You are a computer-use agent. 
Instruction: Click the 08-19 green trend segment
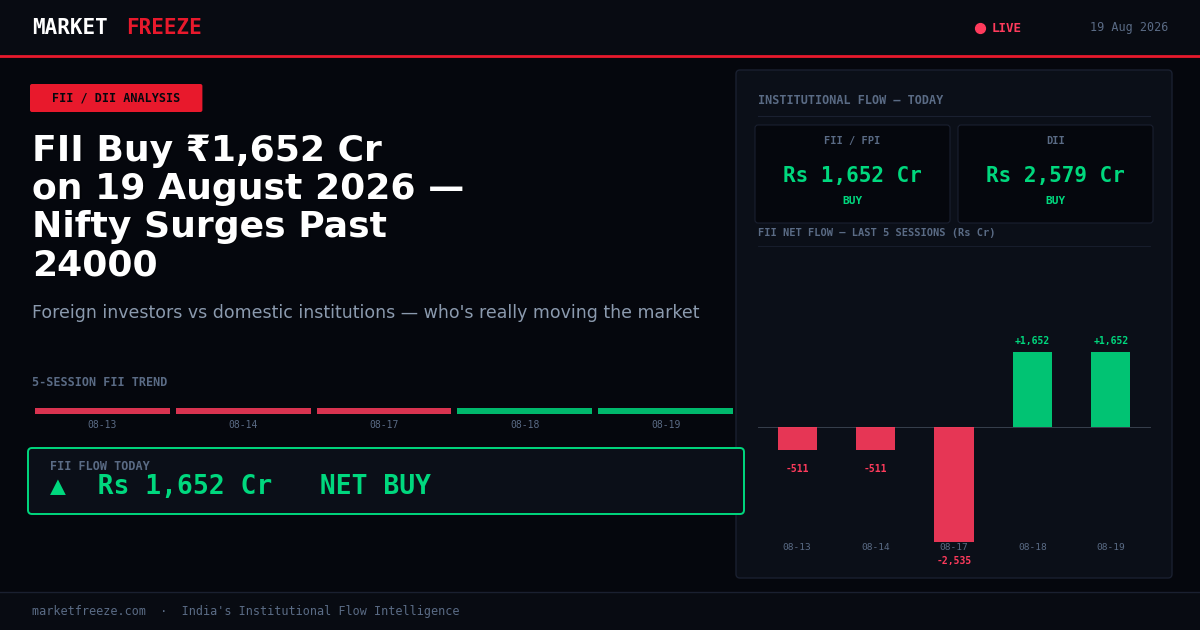click(665, 411)
